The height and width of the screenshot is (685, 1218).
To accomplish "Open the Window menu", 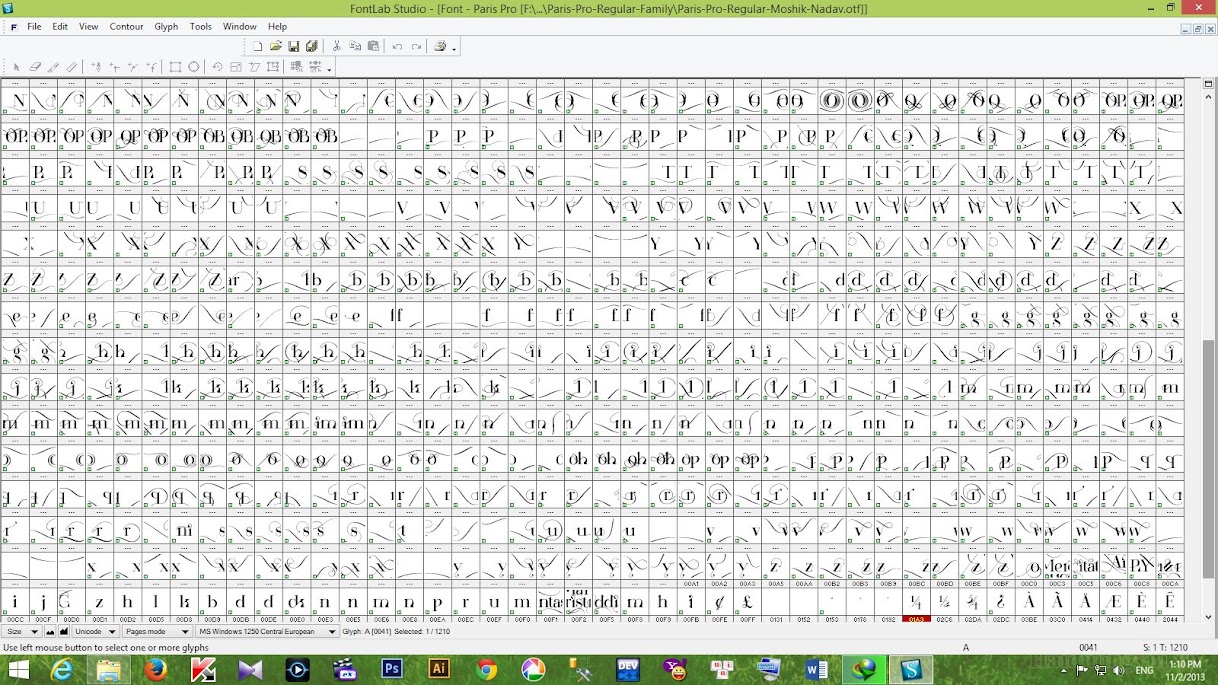I will pyautogui.click(x=240, y=27).
